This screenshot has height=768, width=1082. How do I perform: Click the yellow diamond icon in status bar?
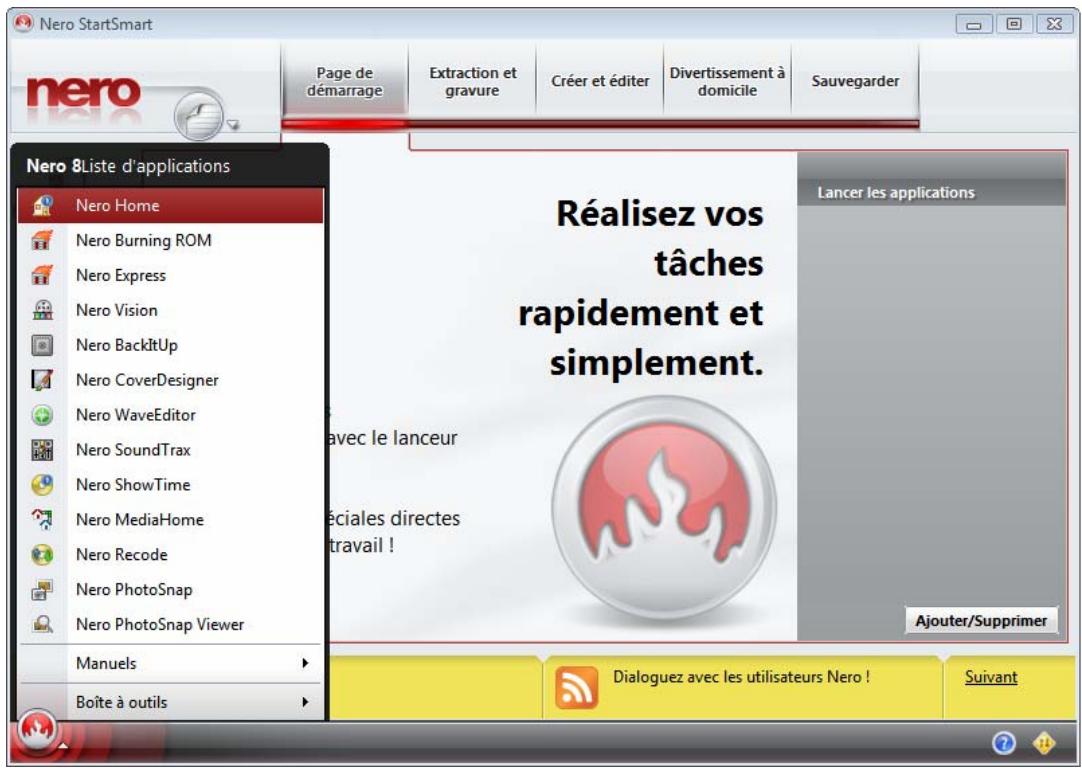click(x=1043, y=742)
